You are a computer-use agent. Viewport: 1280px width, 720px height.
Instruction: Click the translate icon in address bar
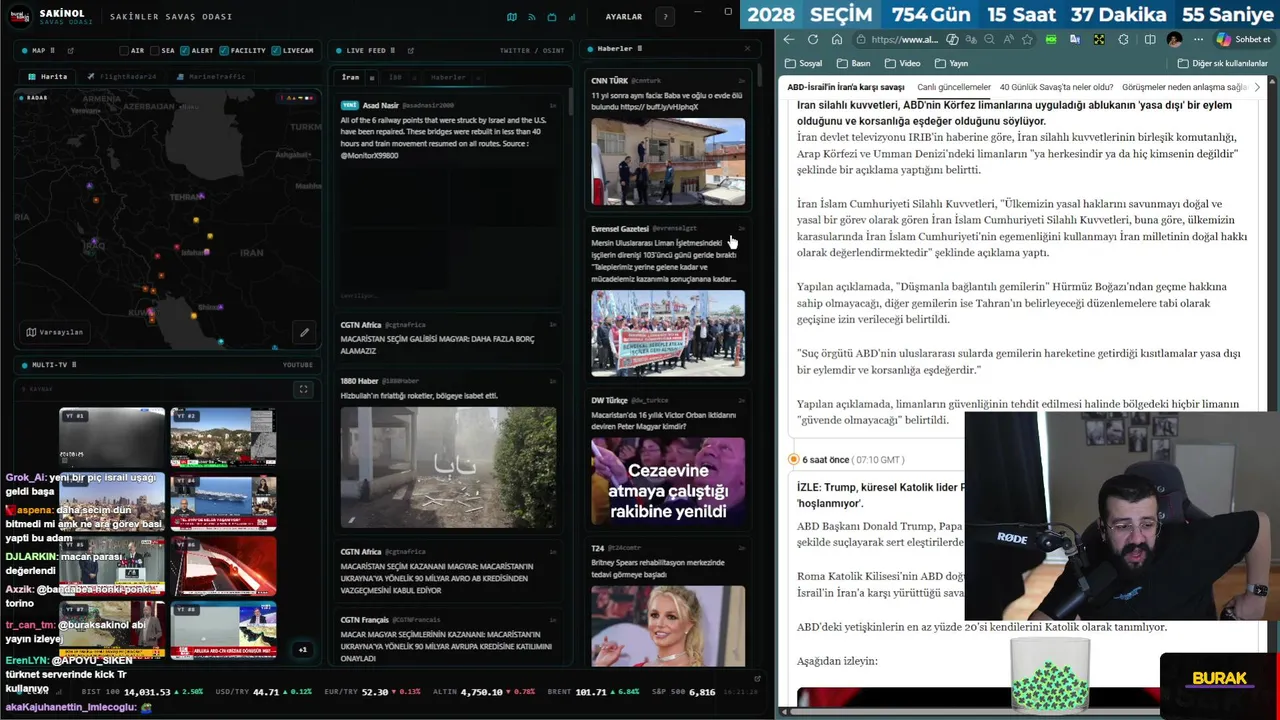point(971,39)
